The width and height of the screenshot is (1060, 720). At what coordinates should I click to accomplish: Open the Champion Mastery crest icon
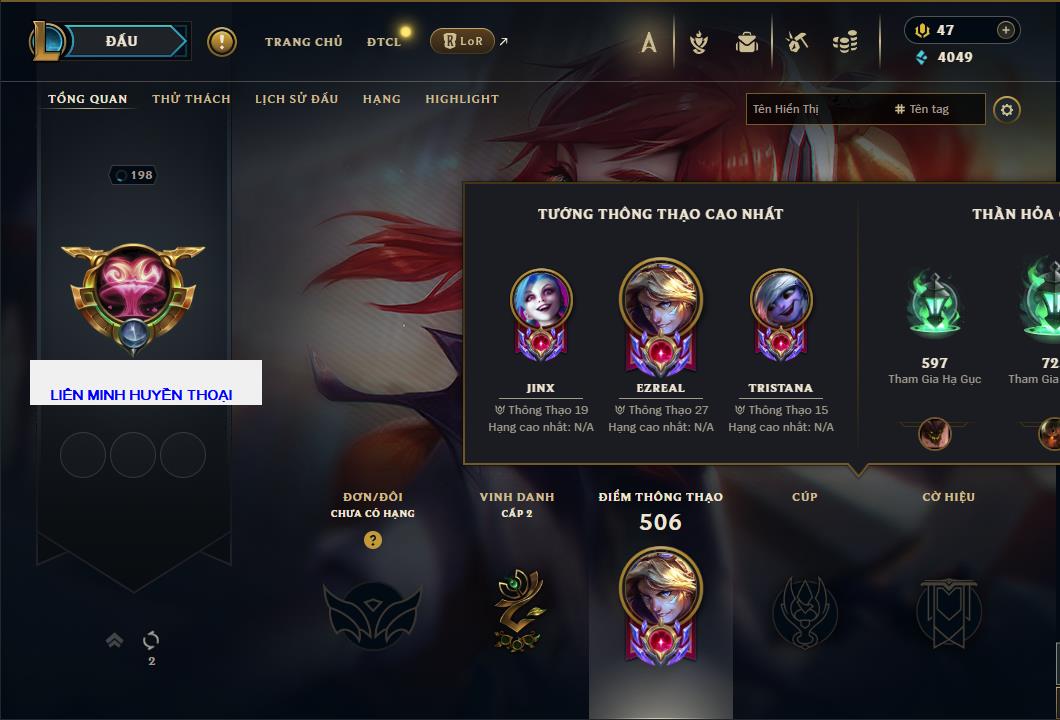[698, 42]
